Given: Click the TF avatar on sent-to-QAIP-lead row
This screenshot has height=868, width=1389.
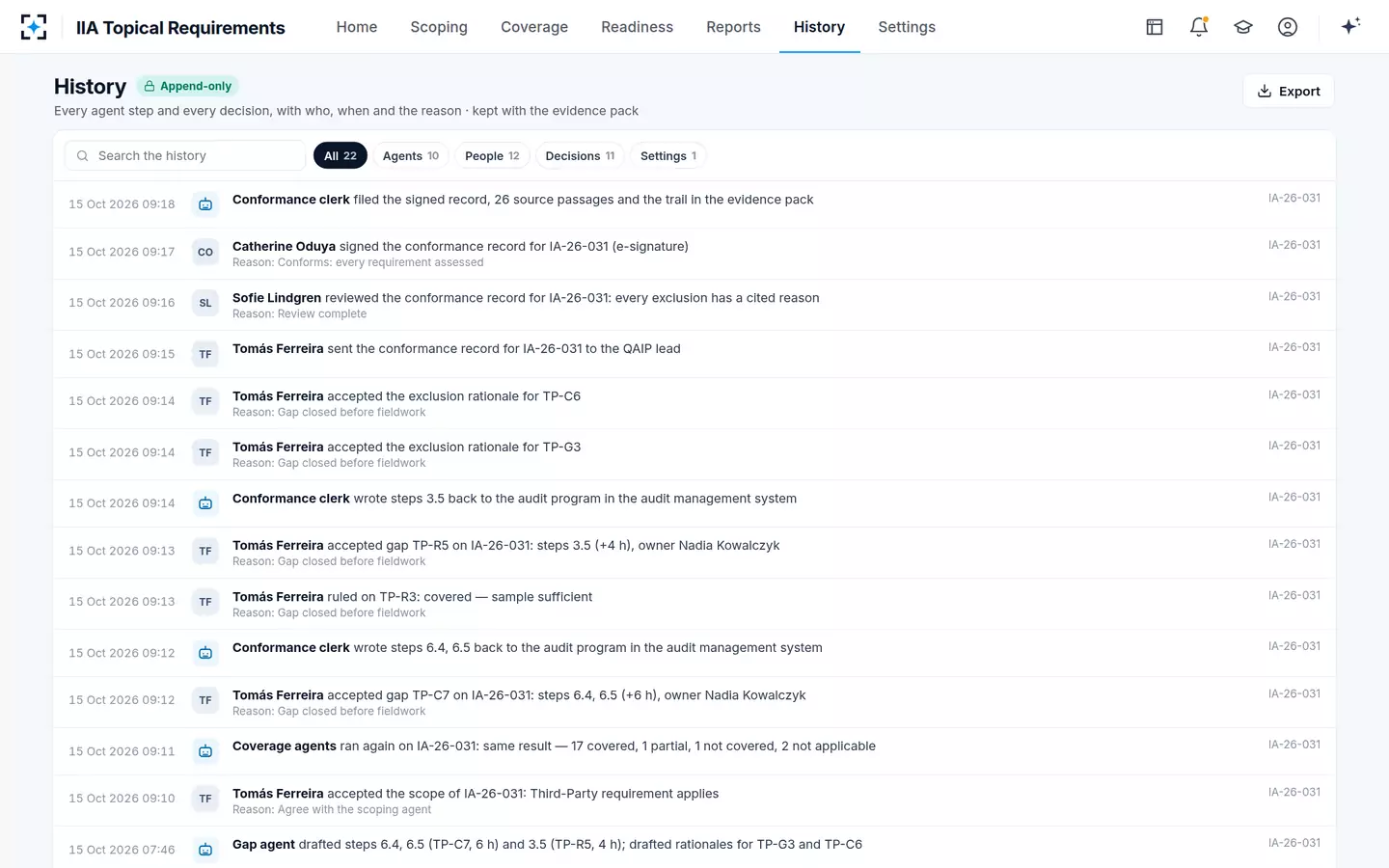Looking at the screenshot, I should (x=205, y=354).
